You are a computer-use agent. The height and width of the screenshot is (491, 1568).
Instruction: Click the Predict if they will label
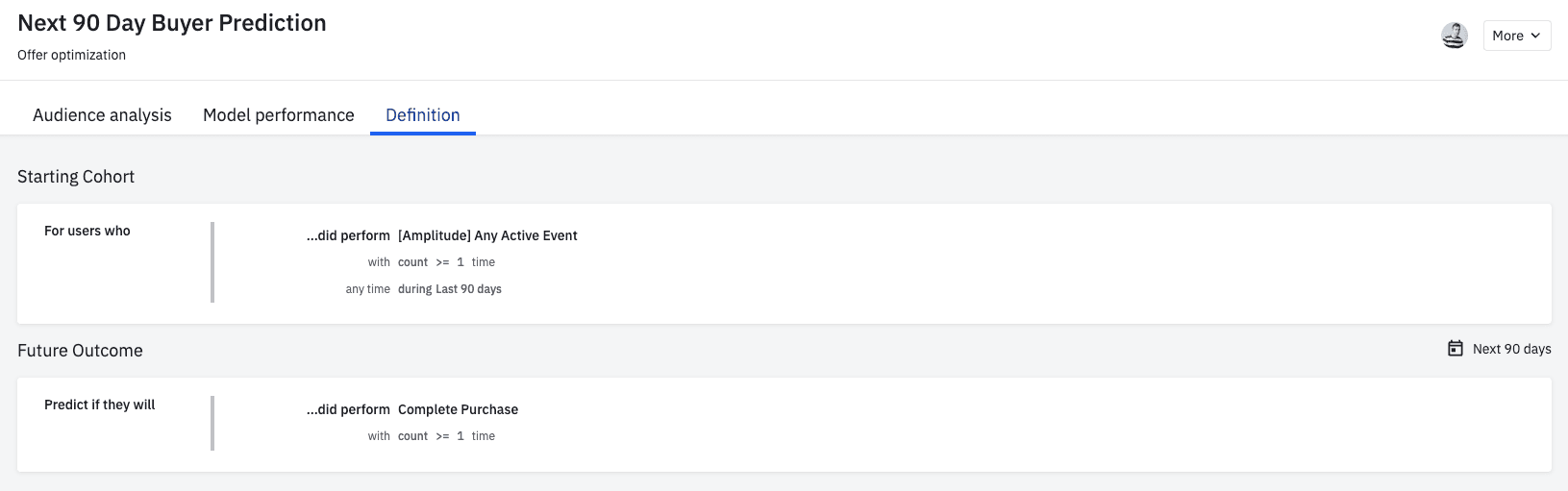(x=100, y=405)
